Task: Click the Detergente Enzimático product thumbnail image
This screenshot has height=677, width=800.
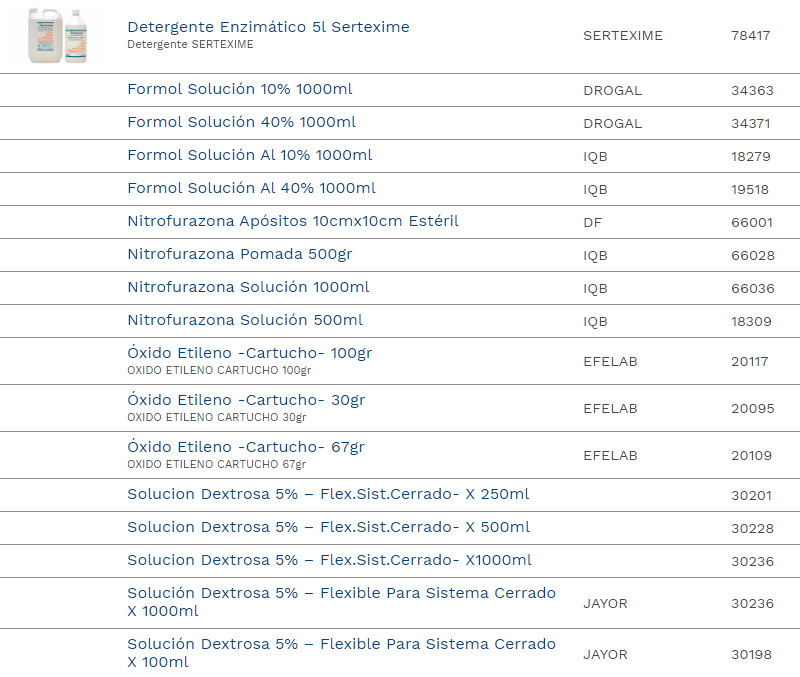Action: pyautogui.click(x=58, y=35)
